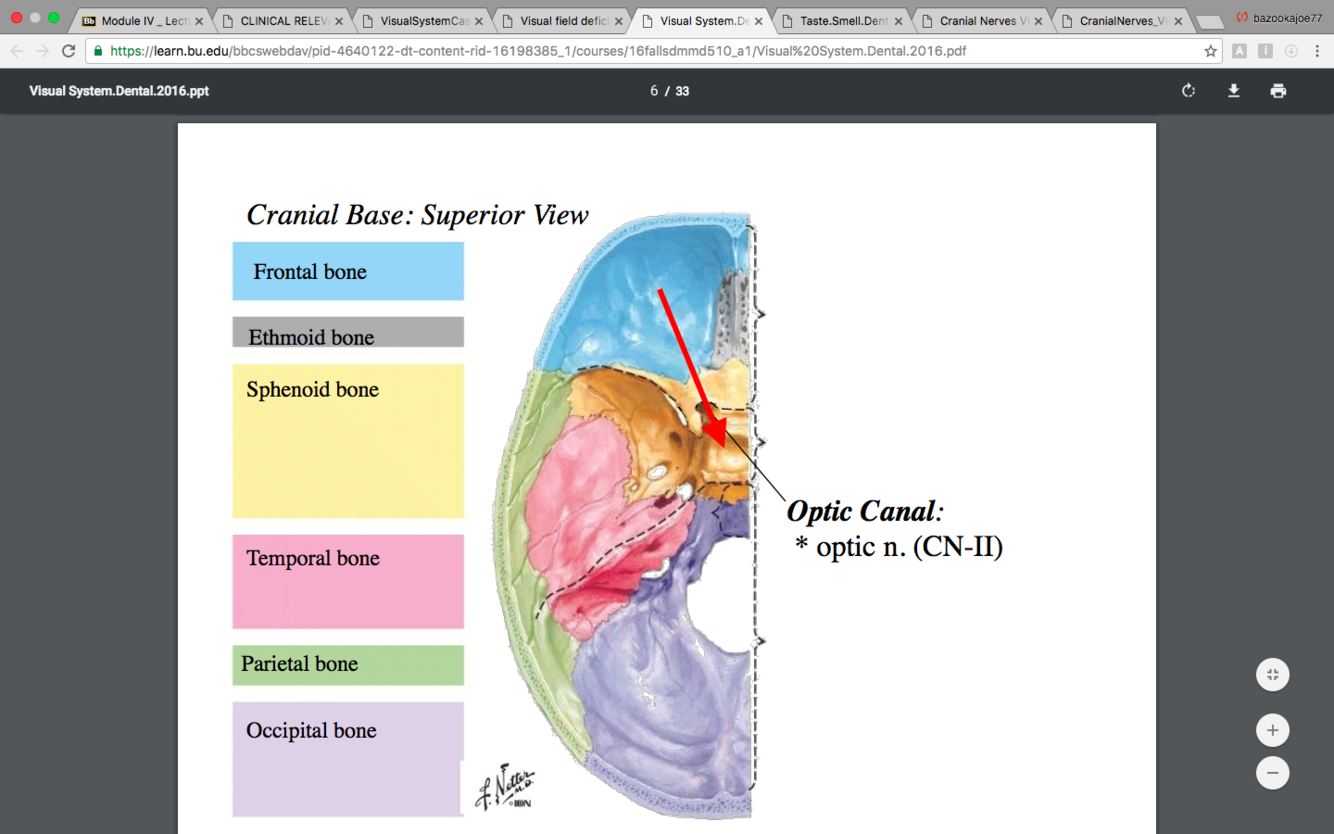This screenshot has height=834, width=1334.
Task: View site security via the lock icon
Action: tap(98, 51)
